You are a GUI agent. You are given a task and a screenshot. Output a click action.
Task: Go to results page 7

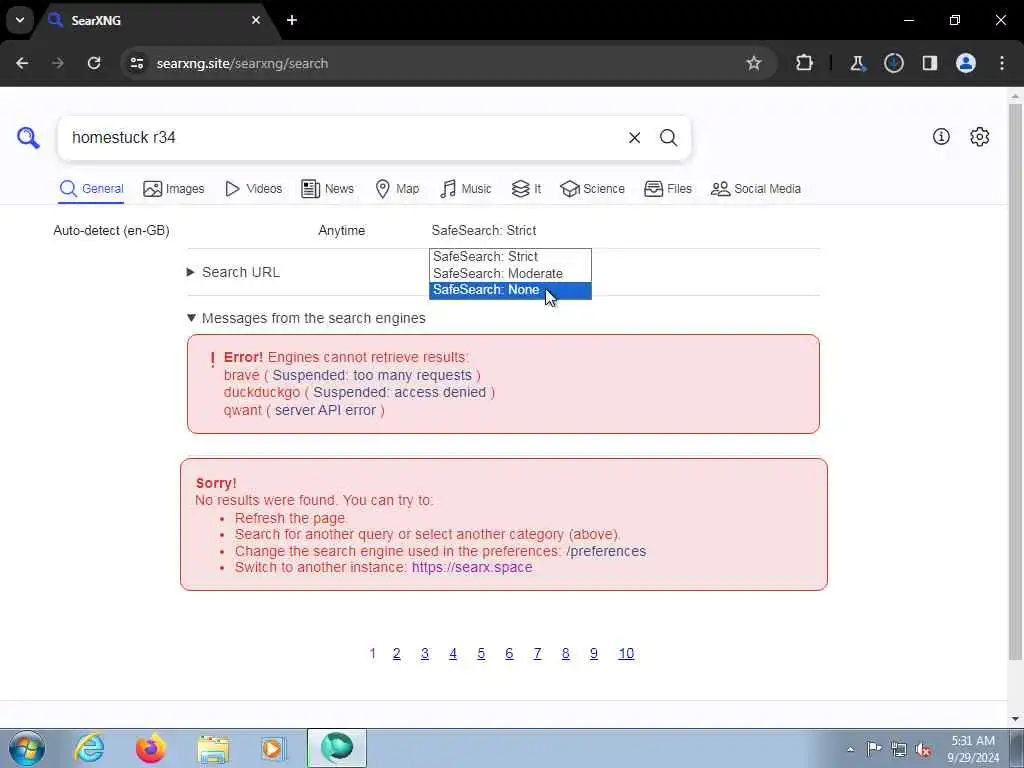click(537, 654)
